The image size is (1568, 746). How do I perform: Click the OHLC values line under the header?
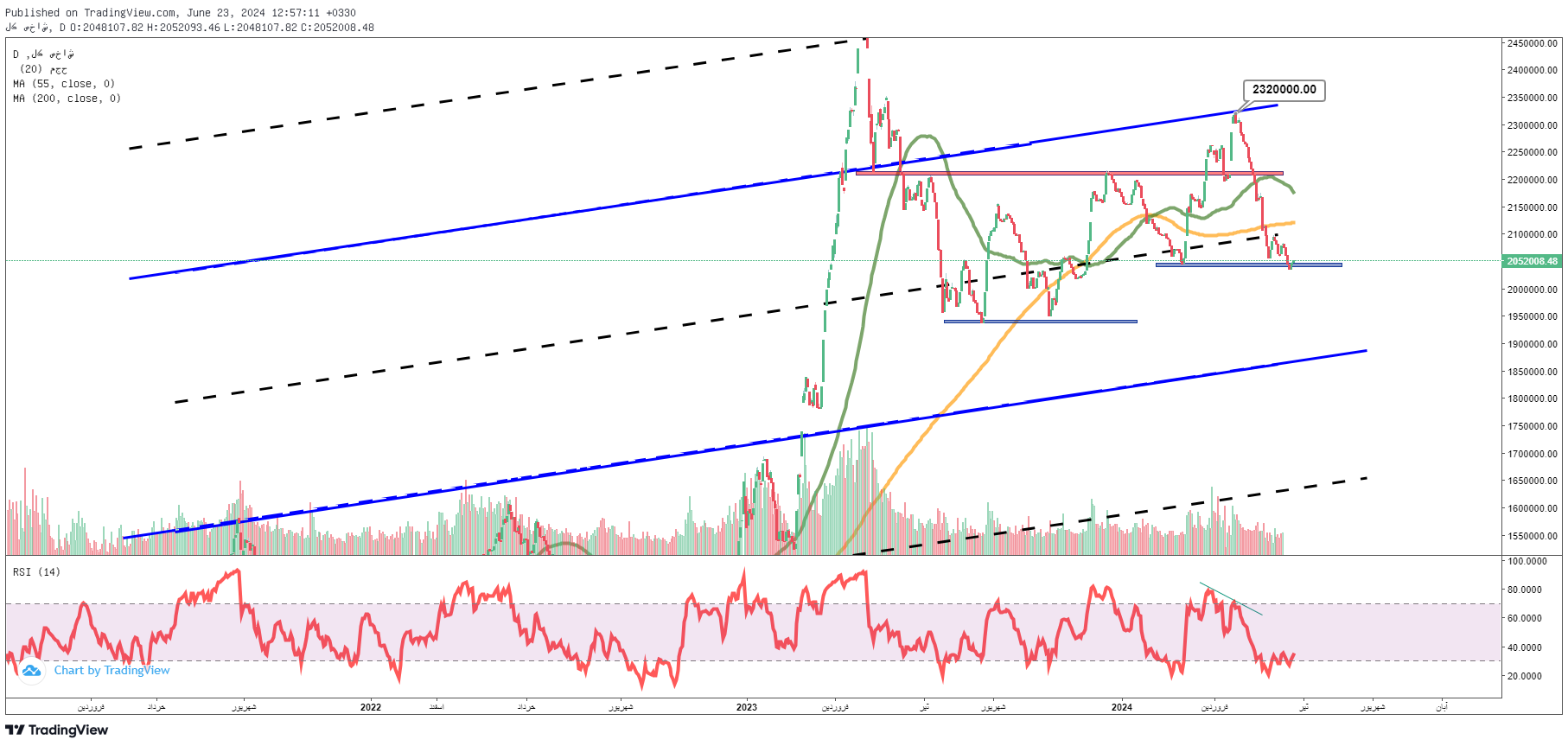tap(189, 28)
